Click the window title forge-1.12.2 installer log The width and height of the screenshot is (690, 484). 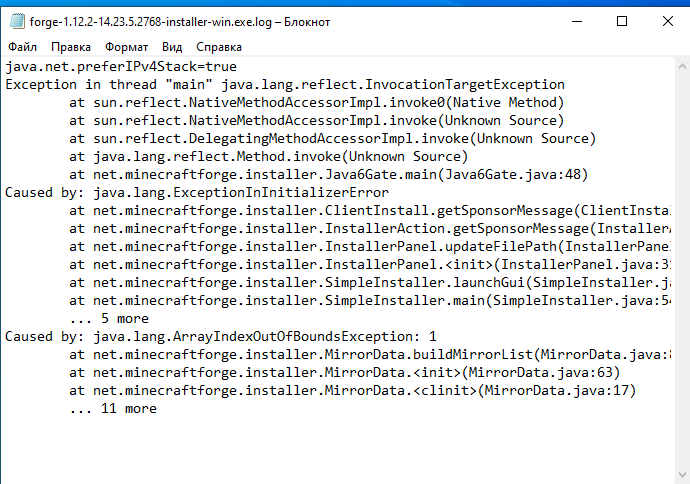pyautogui.click(x=180, y=22)
